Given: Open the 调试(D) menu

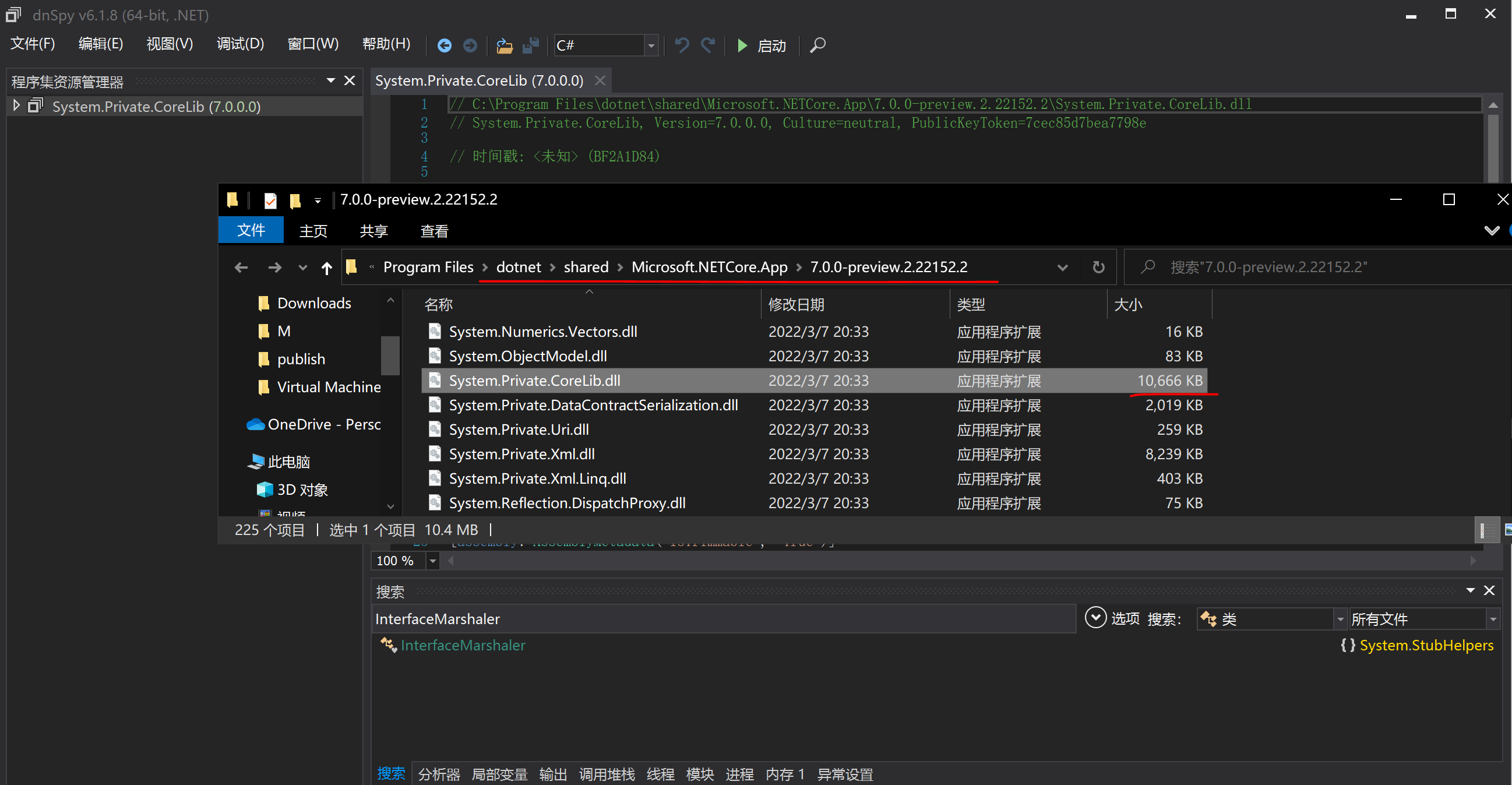Looking at the screenshot, I should [x=239, y=44].
